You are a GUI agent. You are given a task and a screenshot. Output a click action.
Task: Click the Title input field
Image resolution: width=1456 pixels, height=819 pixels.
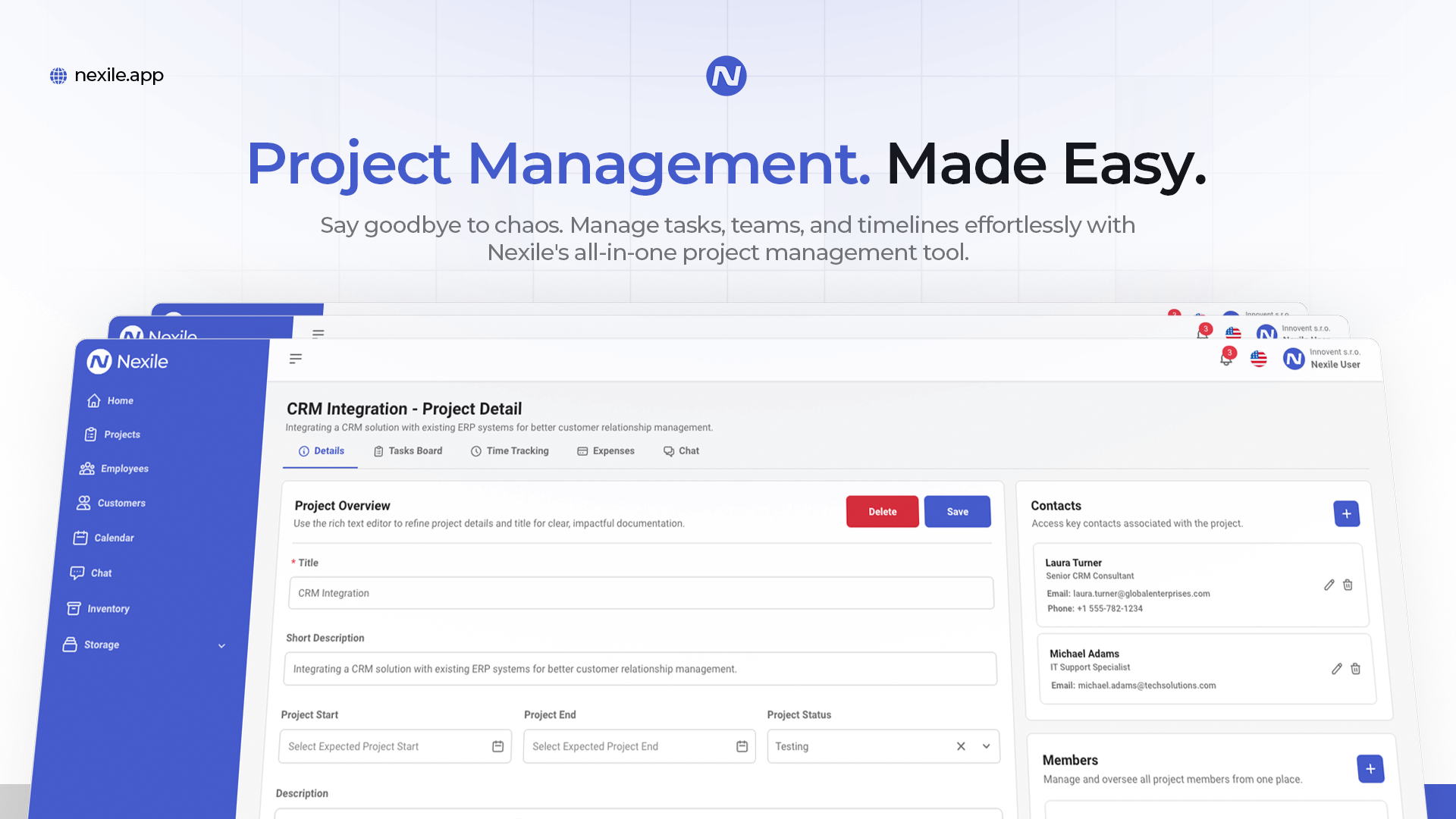[641, 593]
